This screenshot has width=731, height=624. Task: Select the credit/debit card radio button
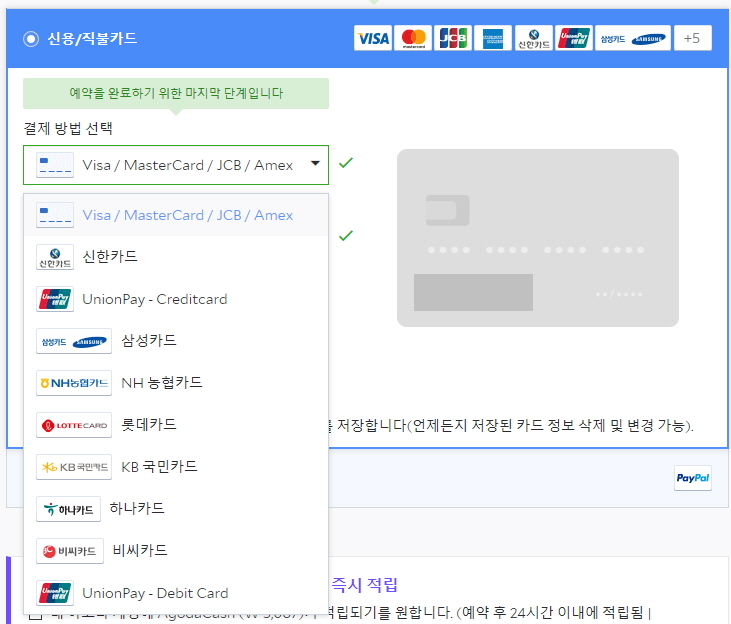(x=31, y=39)
